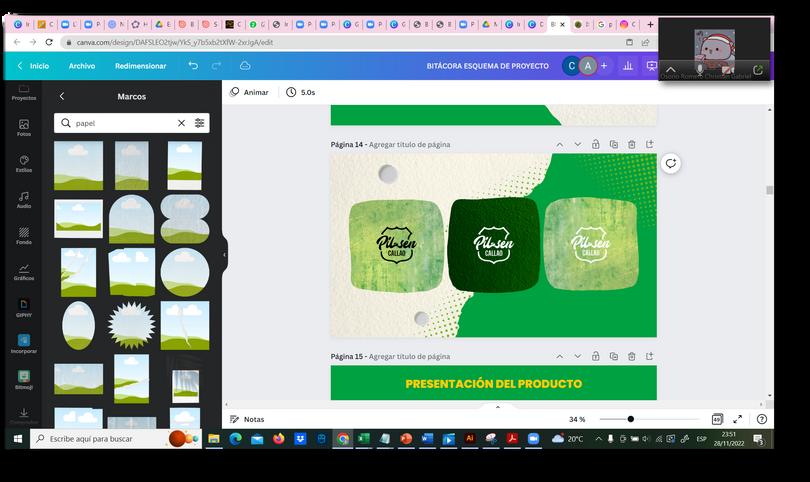Duplicate Página 14
This screenshot has height=482, width=810.
[x=614, y=144]
